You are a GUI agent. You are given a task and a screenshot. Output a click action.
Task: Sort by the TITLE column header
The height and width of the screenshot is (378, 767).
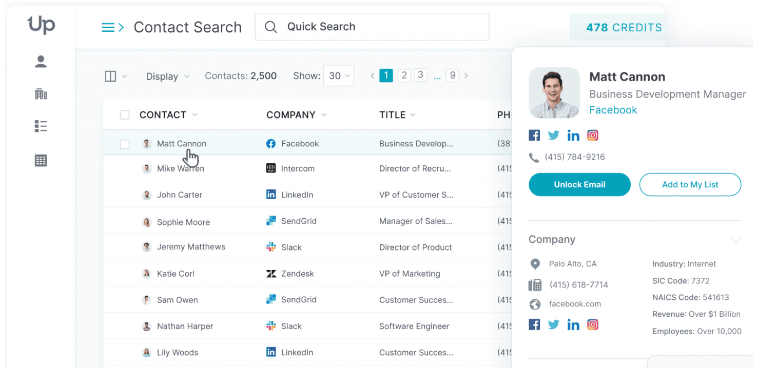pyautogui.click(x=397, y=115)
